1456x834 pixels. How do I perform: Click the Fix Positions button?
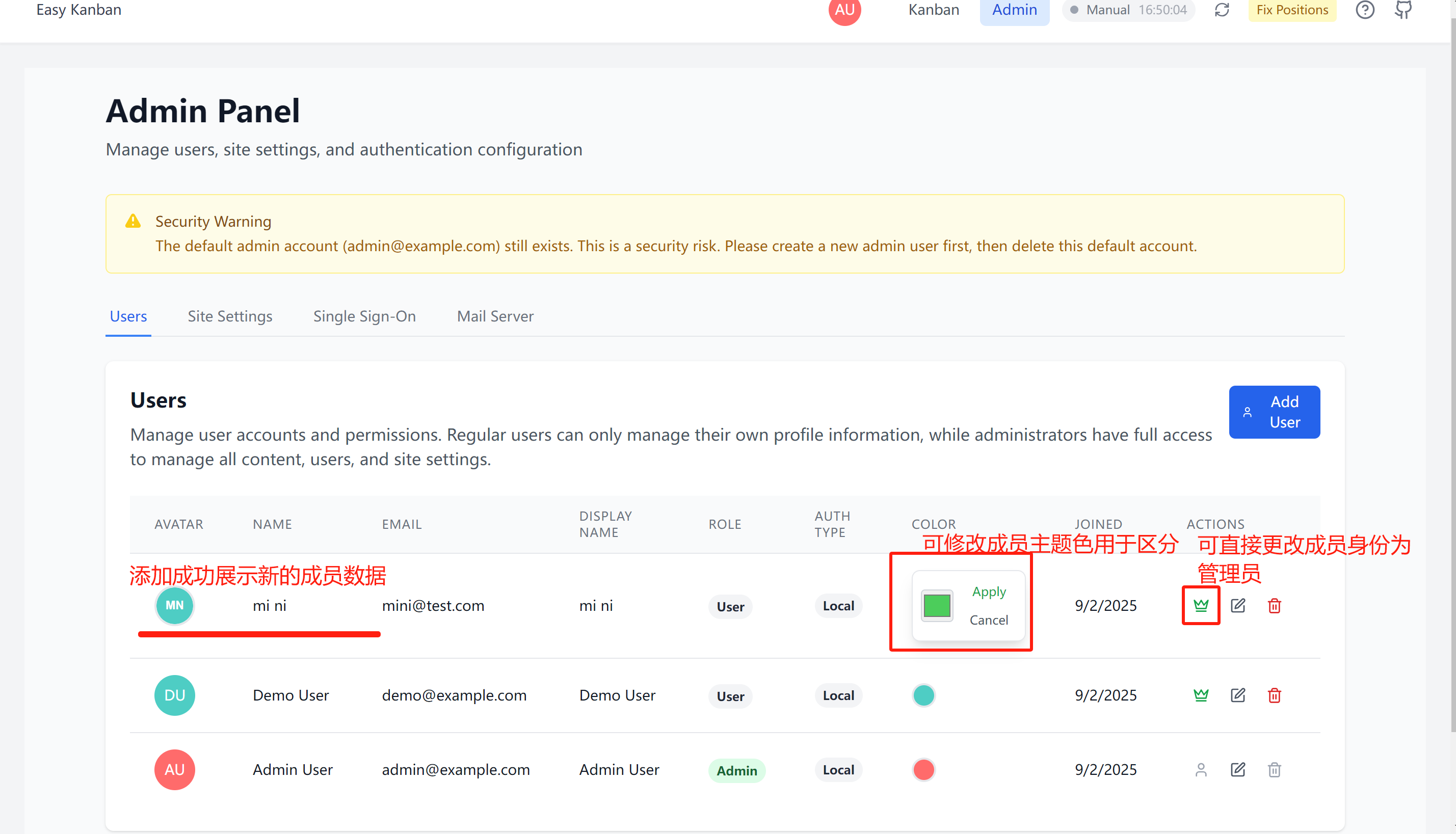[x=1292, y=10]
